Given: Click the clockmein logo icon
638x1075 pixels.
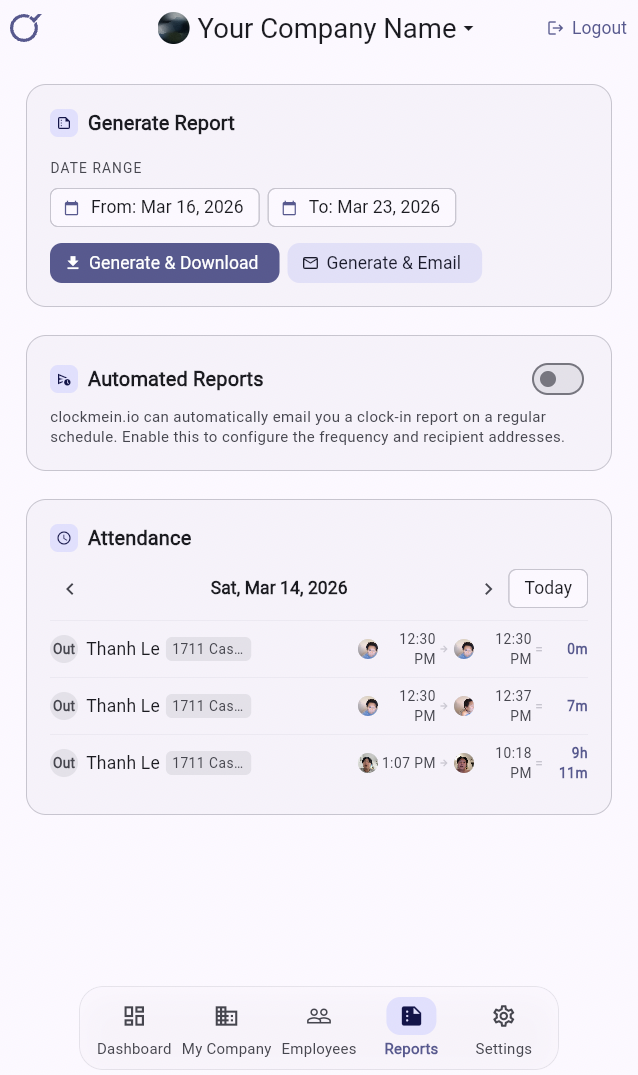Looking at the screenshot, I should coord(24,28).
